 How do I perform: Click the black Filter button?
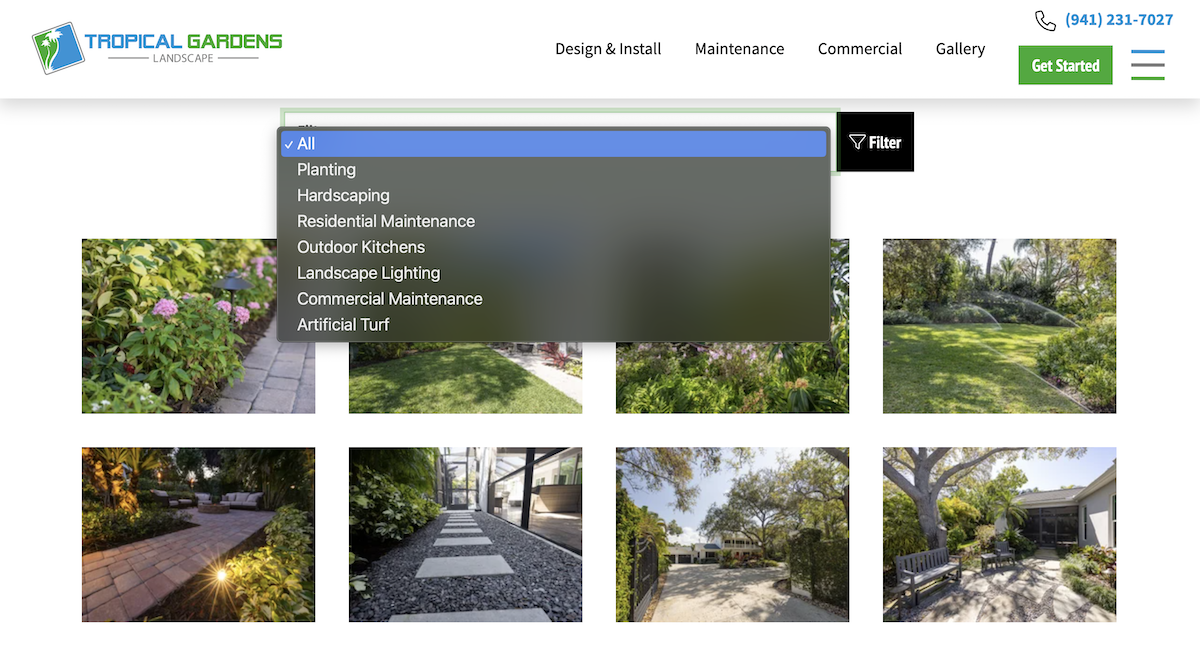tap(876, 142)
